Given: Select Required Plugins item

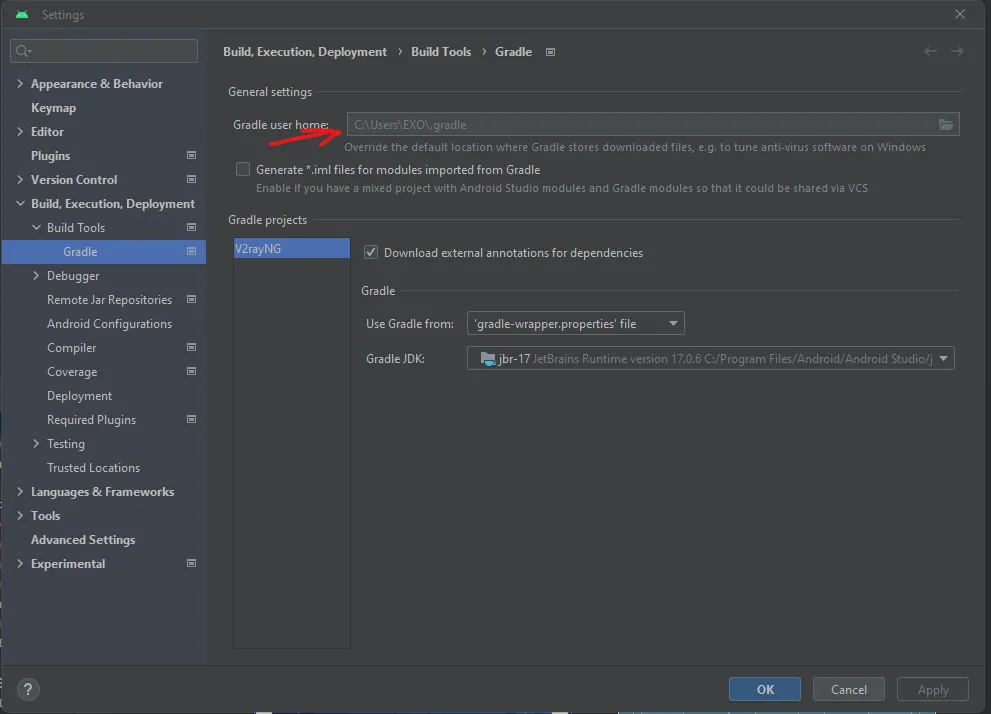Looking at the screenshot, I should [92, 420].
